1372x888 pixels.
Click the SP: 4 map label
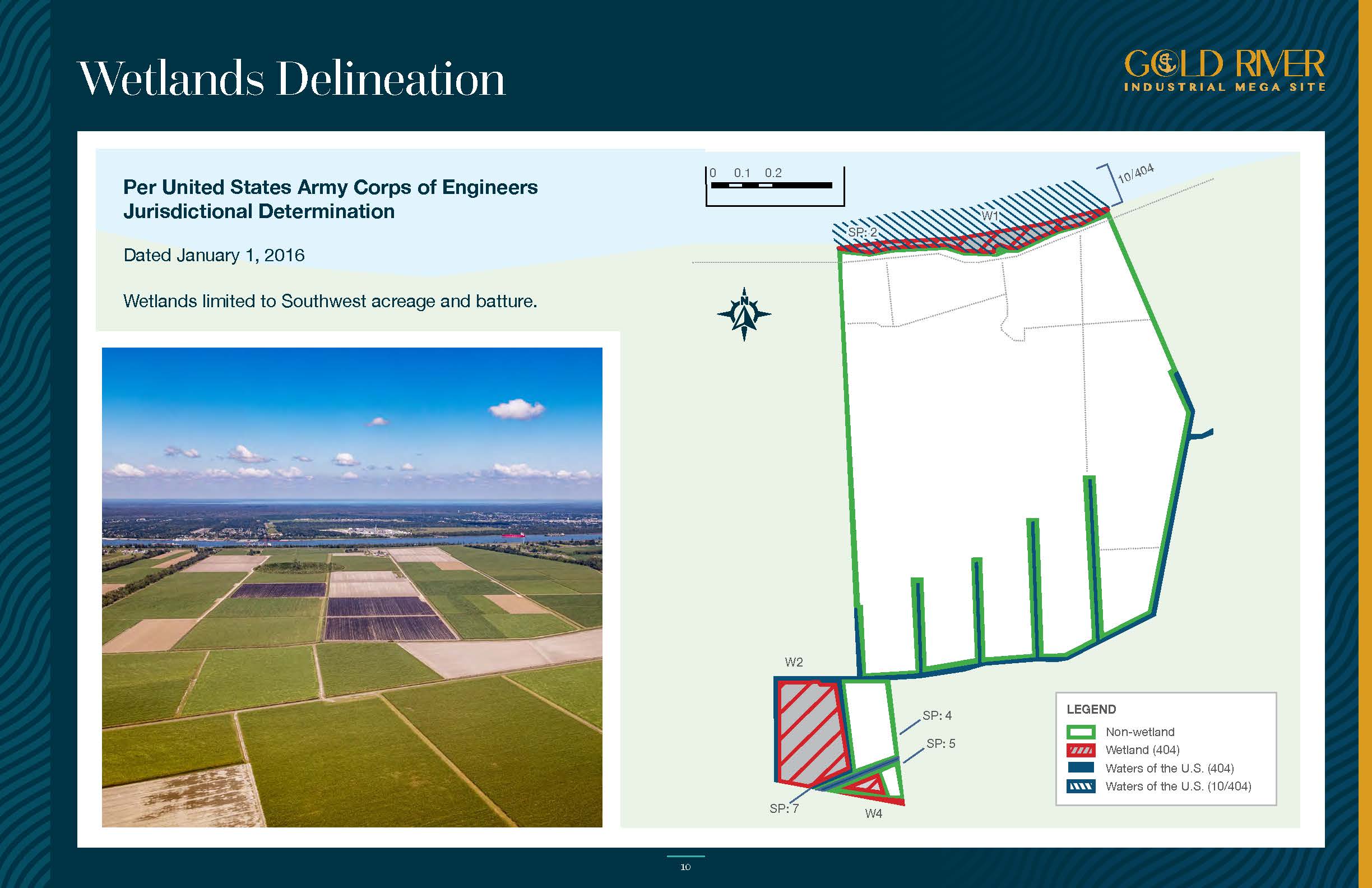click(x=937, y=715)
